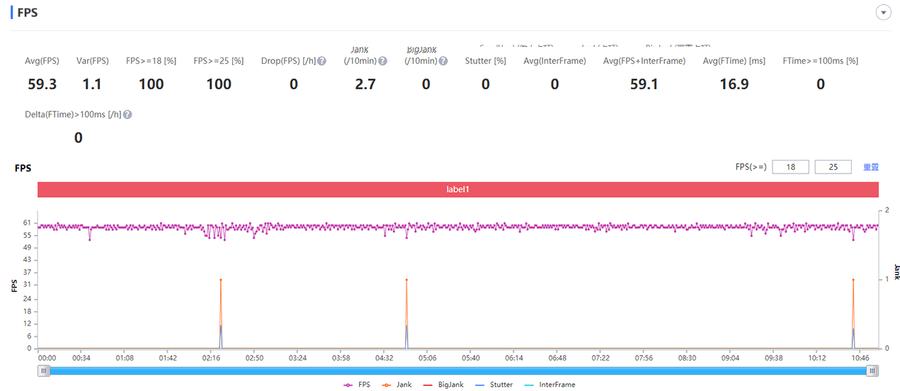Open help icon beside Jank (/10min)

[382, 61]
